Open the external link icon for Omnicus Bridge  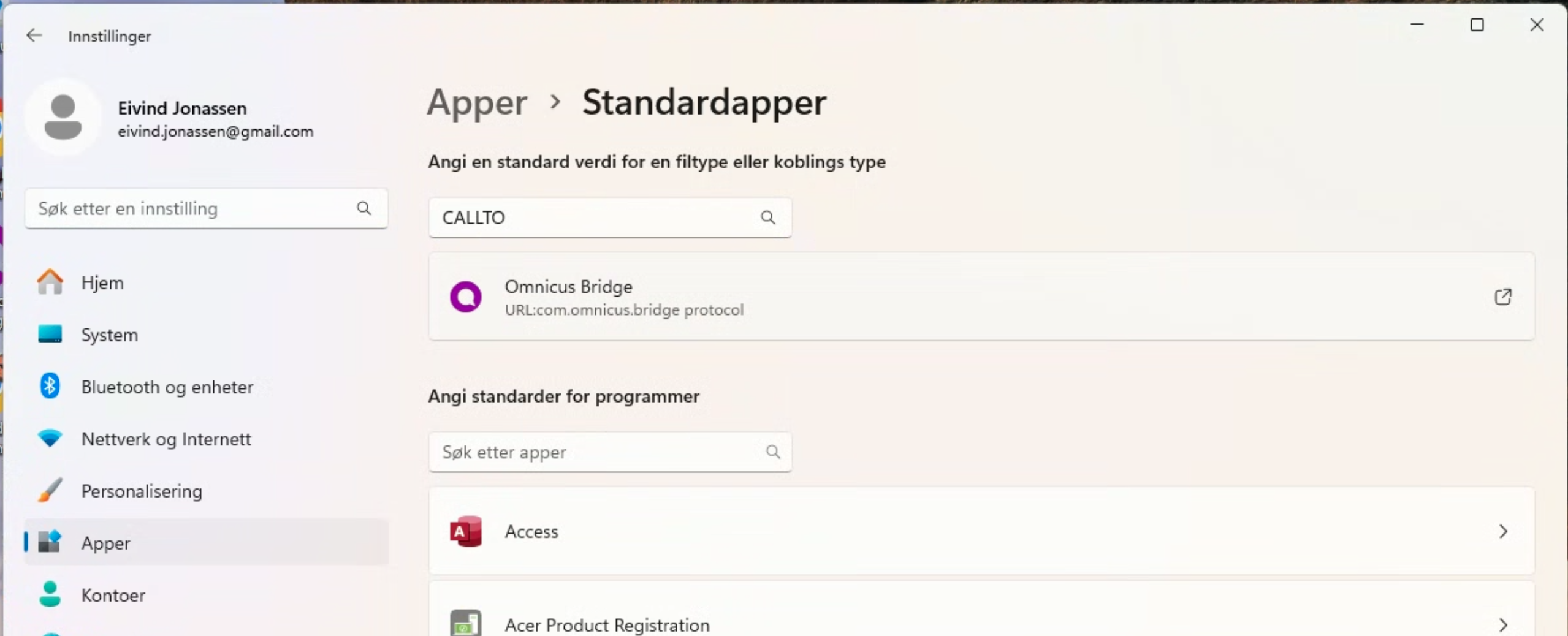tap(1502, 297)
